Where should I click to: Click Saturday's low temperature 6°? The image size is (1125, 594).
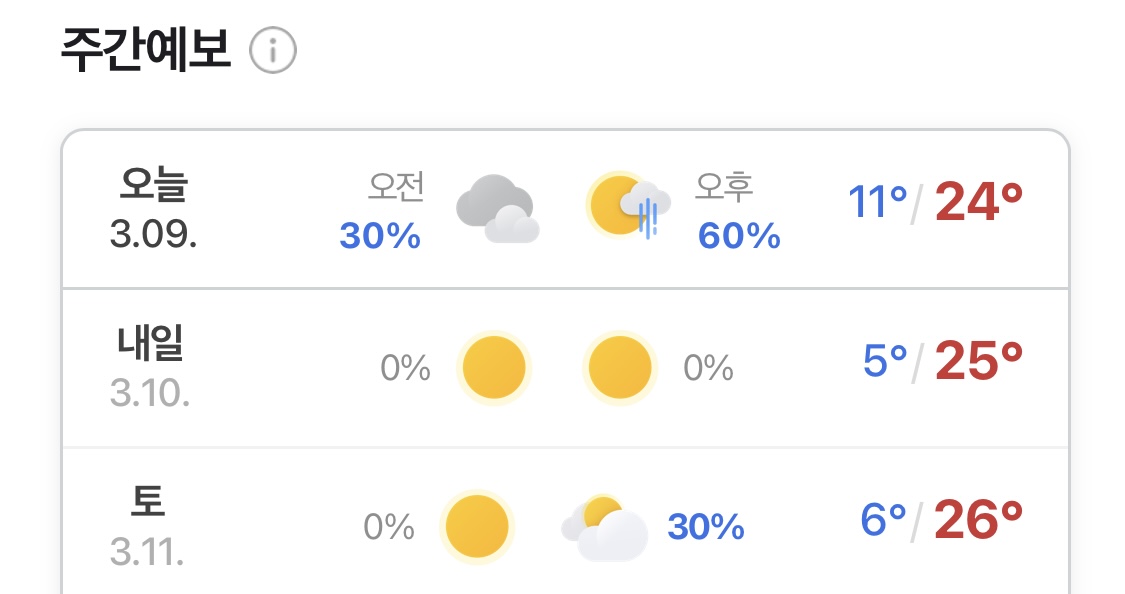pyautogui.click(x=884, y=520)
